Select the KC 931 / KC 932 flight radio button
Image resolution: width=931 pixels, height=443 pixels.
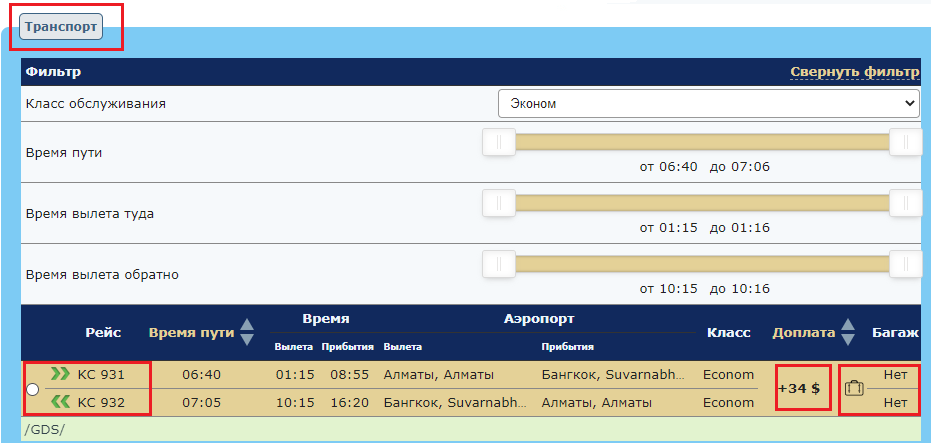[x=33, y=389]
